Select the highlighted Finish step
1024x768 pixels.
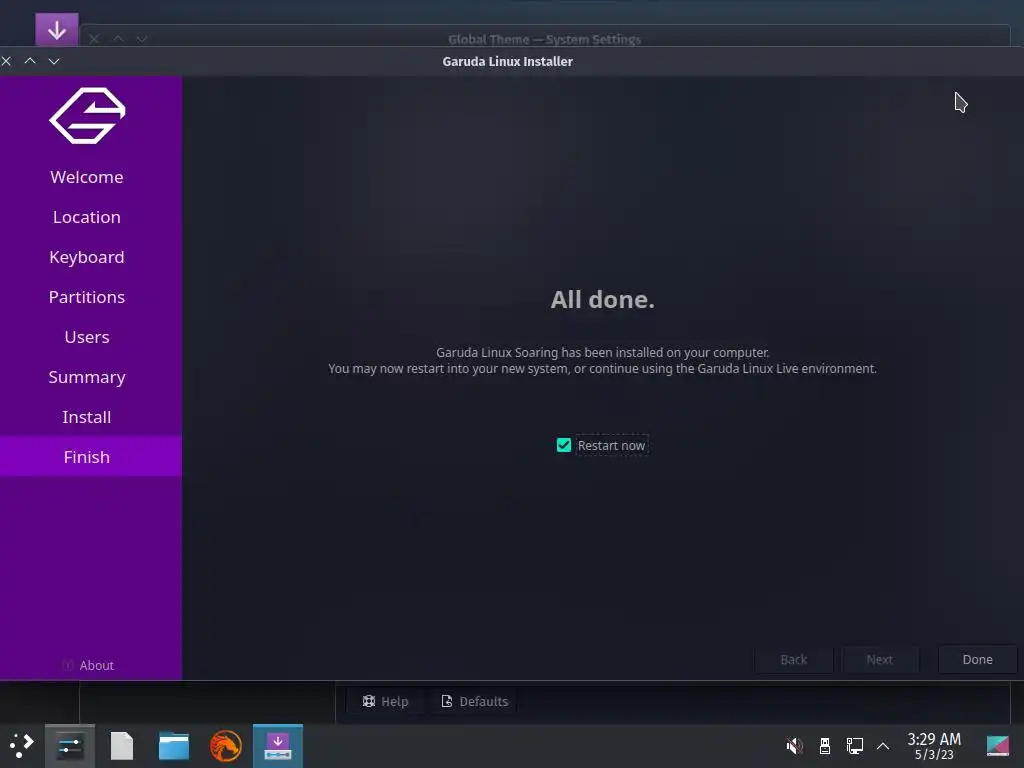87,456
